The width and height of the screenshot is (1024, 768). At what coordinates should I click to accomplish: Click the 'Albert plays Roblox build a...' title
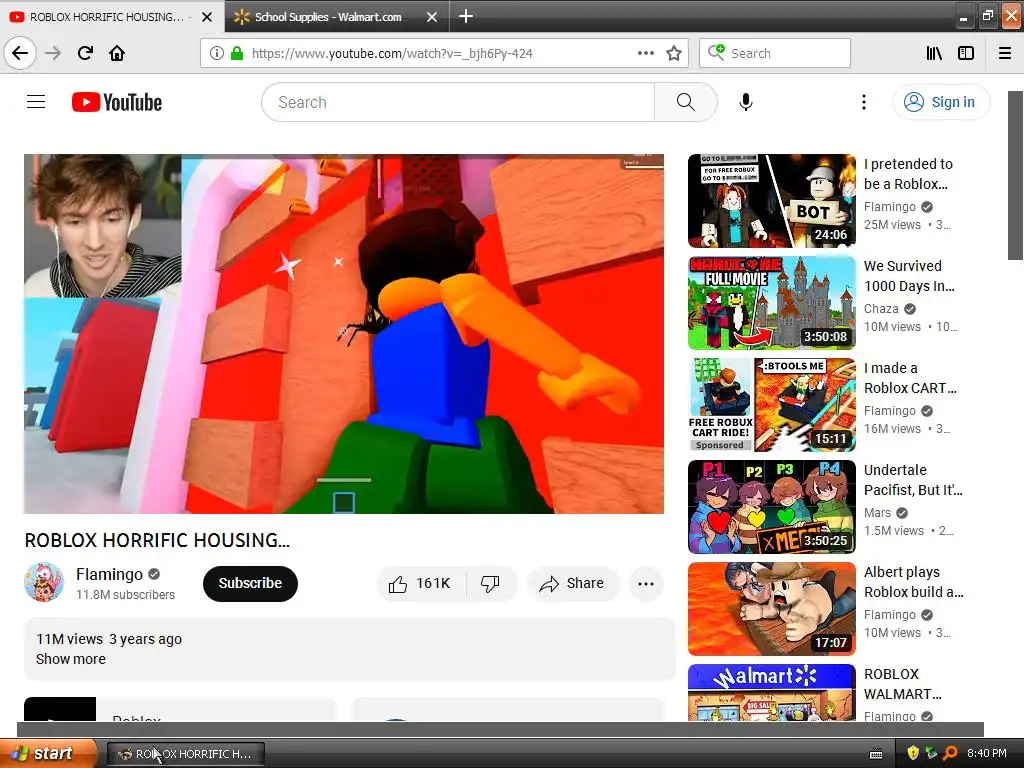[914, 581]
